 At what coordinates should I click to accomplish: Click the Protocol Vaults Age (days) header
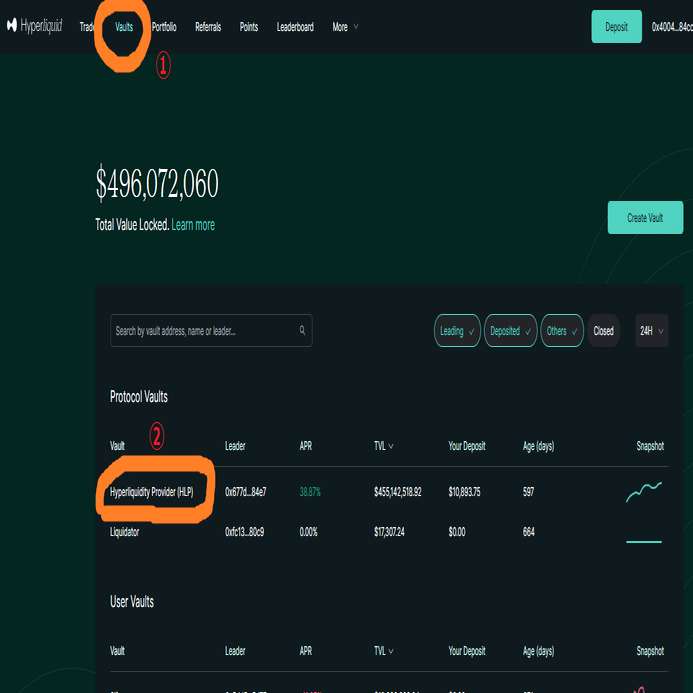[538, 446]
